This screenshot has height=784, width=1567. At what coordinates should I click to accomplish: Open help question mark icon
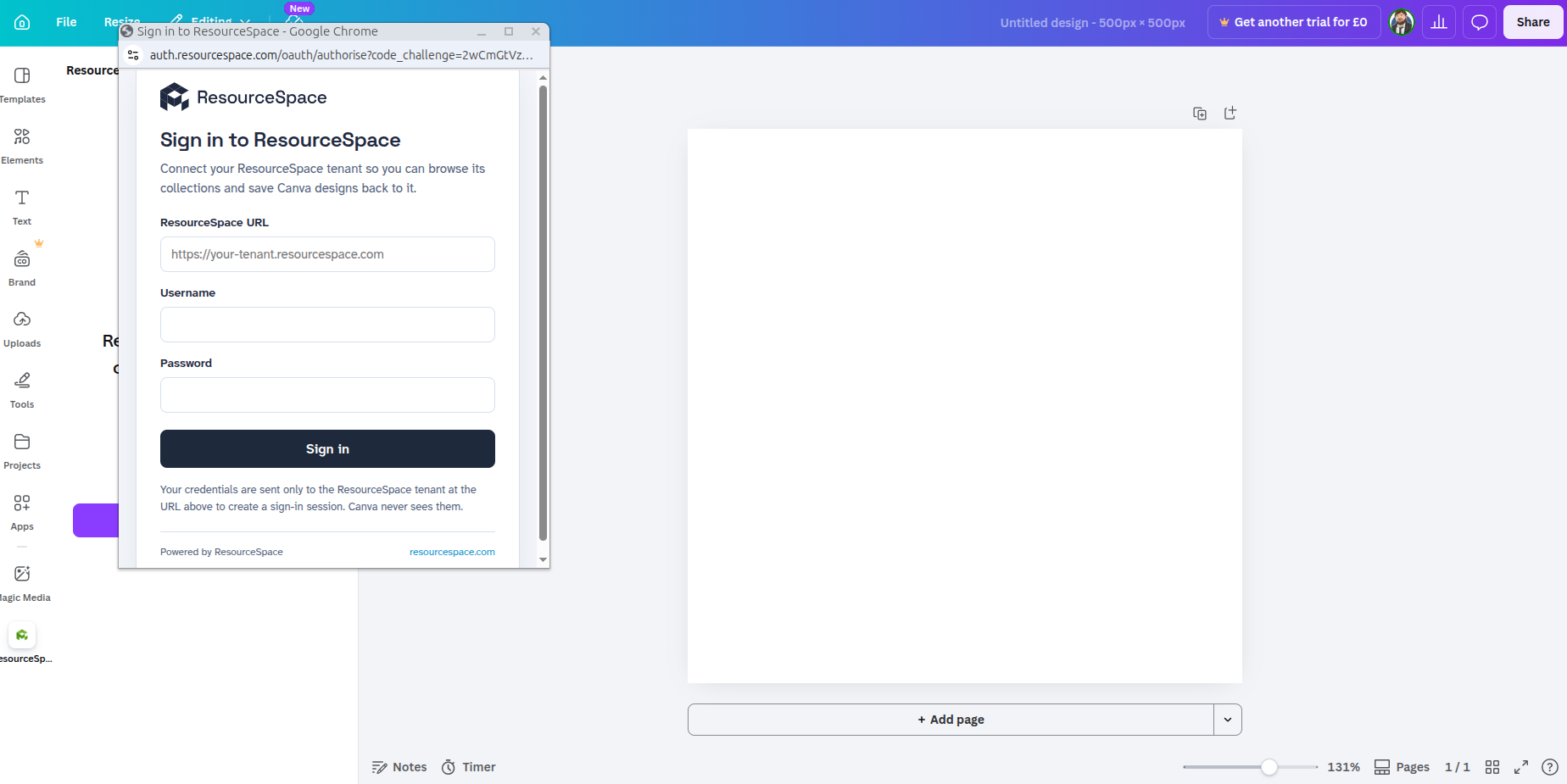tap(1550, 767)
